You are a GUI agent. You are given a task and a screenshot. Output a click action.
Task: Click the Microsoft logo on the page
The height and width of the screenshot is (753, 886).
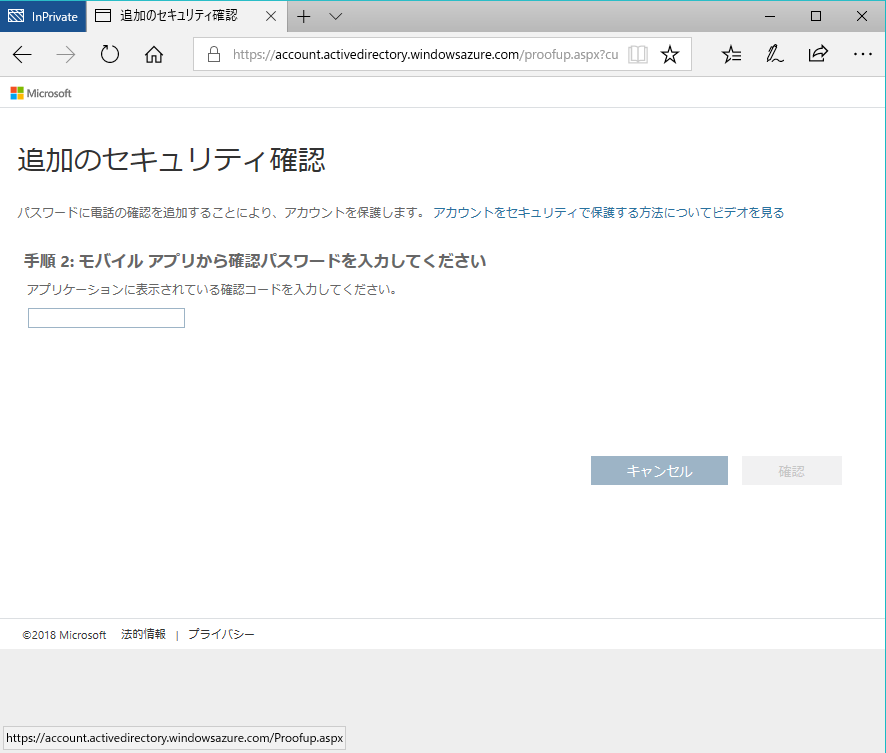click(40, 93)
